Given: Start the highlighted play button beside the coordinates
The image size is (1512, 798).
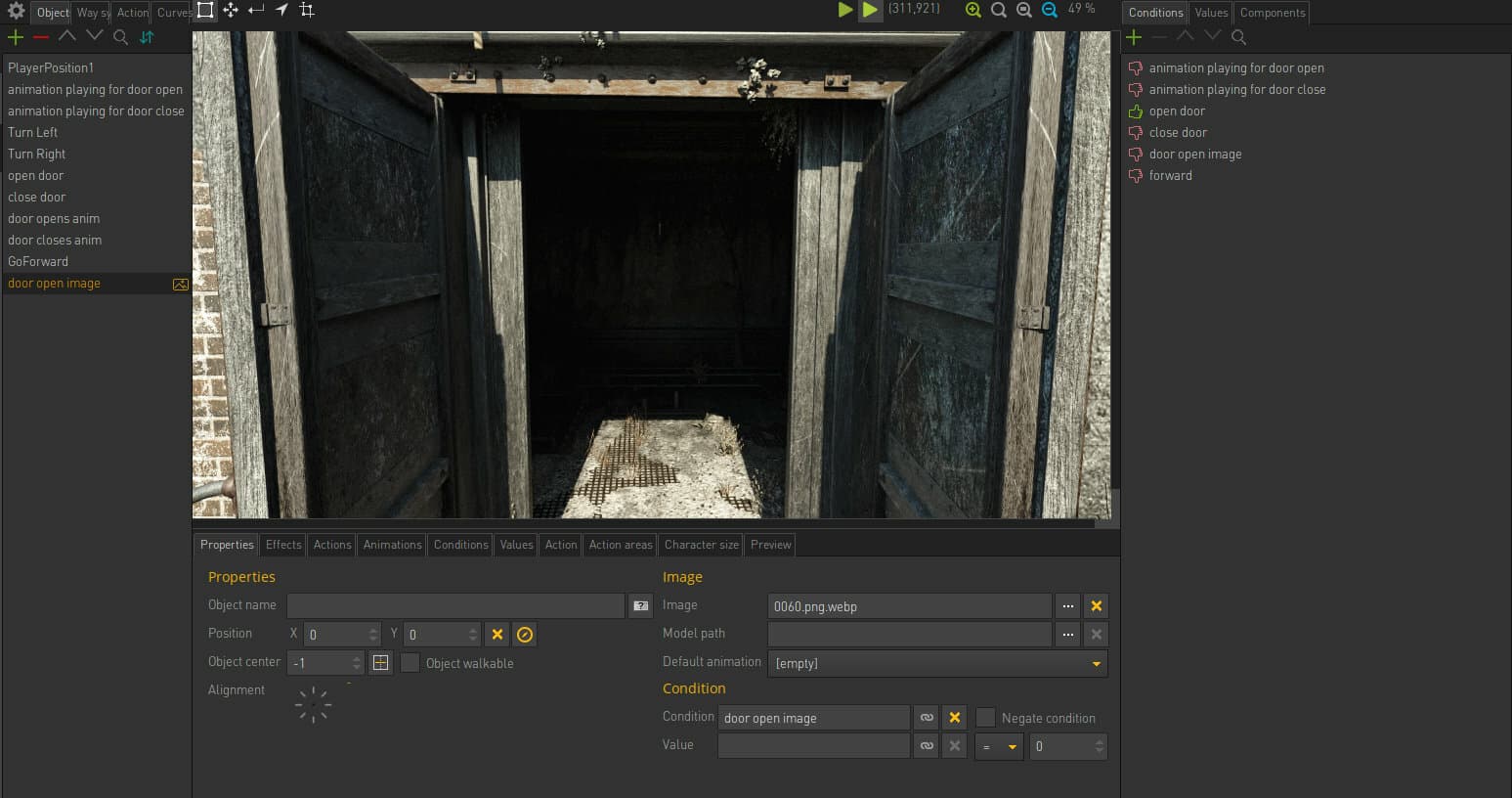Looking at the screenshot, I should (870, 10).
